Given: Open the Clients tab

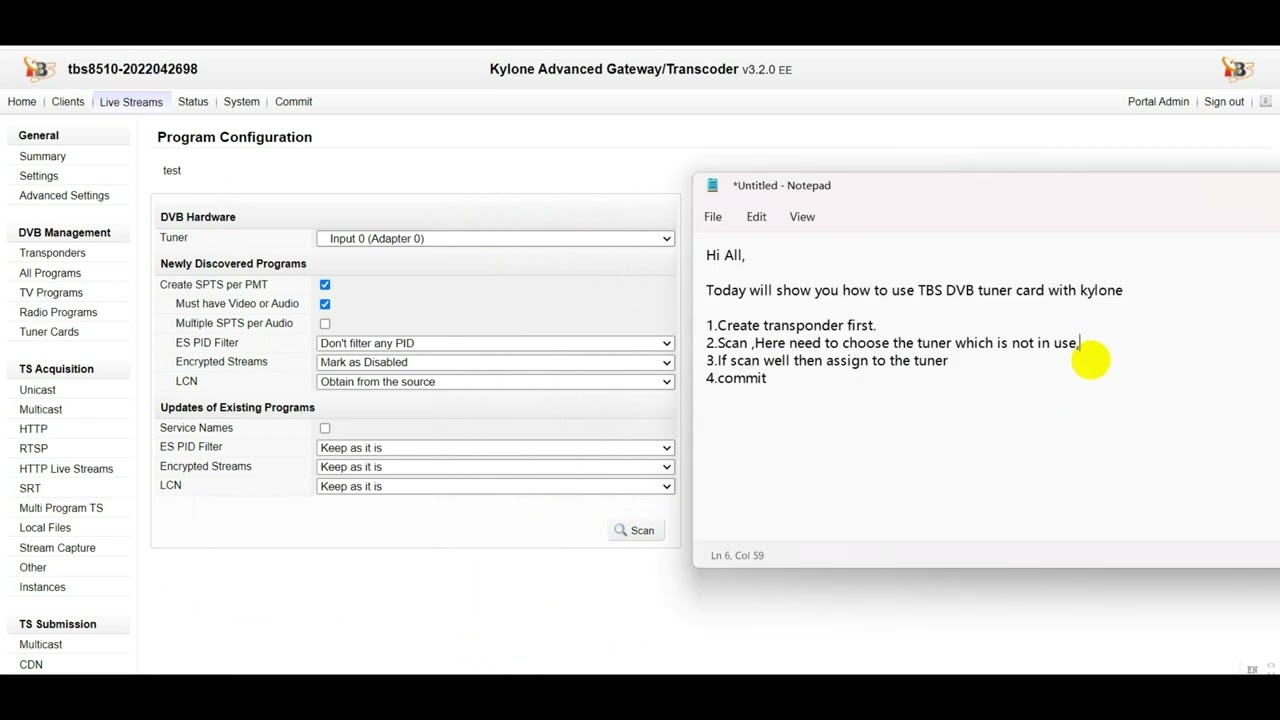Looking at the screenshot, I should pyautogui.click(x=68, y=102).
